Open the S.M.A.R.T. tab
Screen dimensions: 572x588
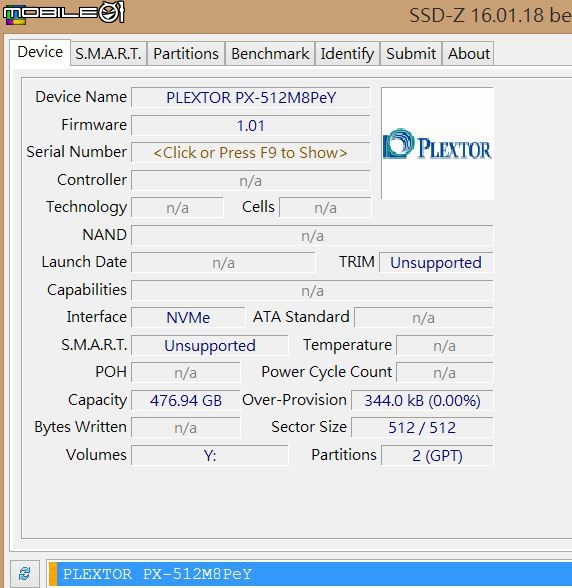tap(108, 54)
